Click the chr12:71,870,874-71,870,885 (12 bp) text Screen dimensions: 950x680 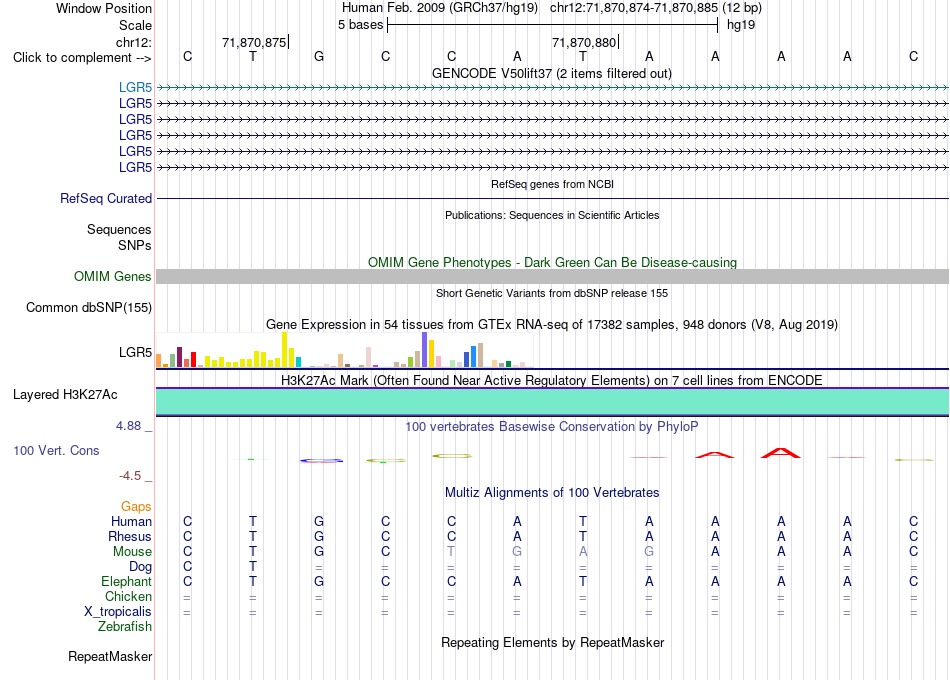click(x=656, y=8)
